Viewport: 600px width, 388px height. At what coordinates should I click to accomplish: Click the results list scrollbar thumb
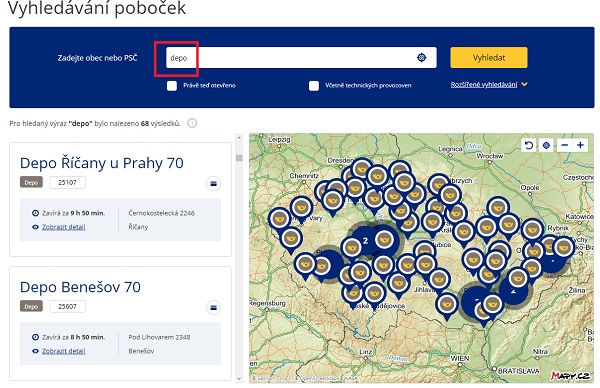(239, 158)
